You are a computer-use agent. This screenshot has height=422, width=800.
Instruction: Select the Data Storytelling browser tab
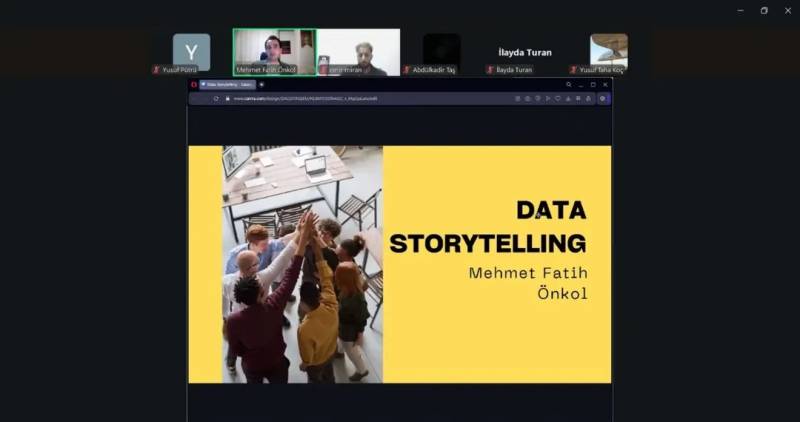pos(226,85)
